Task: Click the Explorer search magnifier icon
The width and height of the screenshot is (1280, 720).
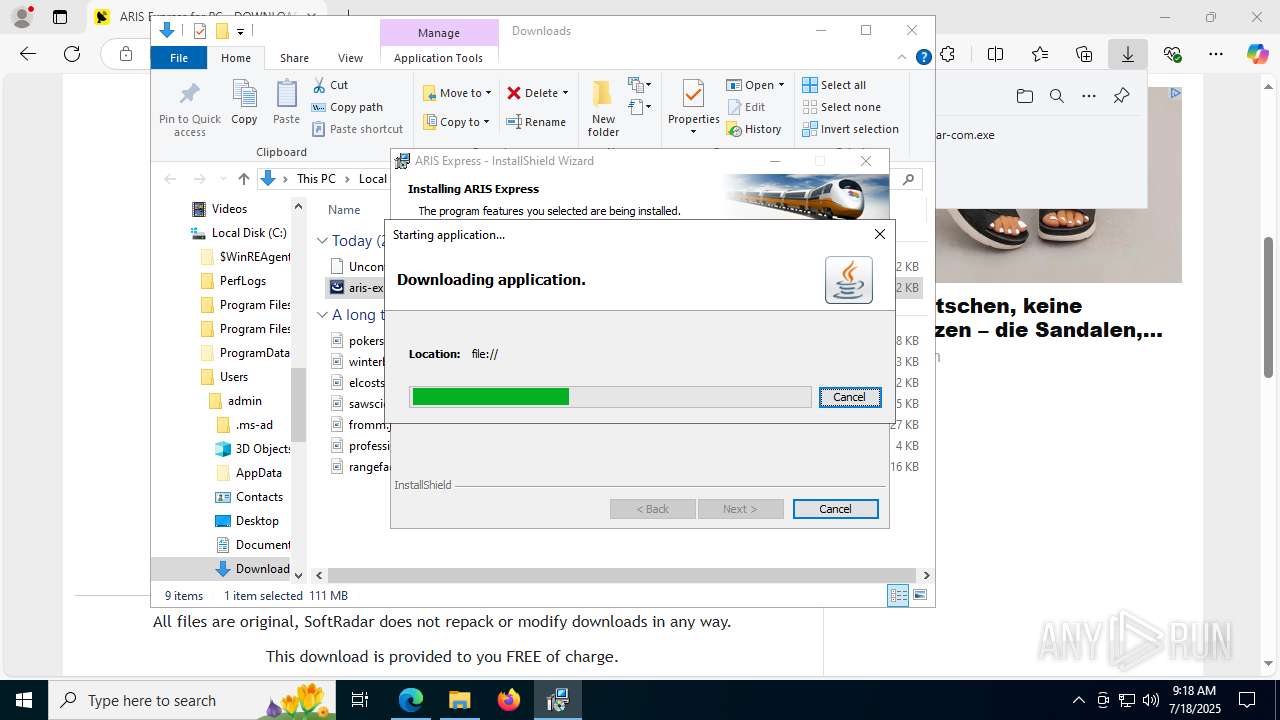Action: (x=908, y=179)
